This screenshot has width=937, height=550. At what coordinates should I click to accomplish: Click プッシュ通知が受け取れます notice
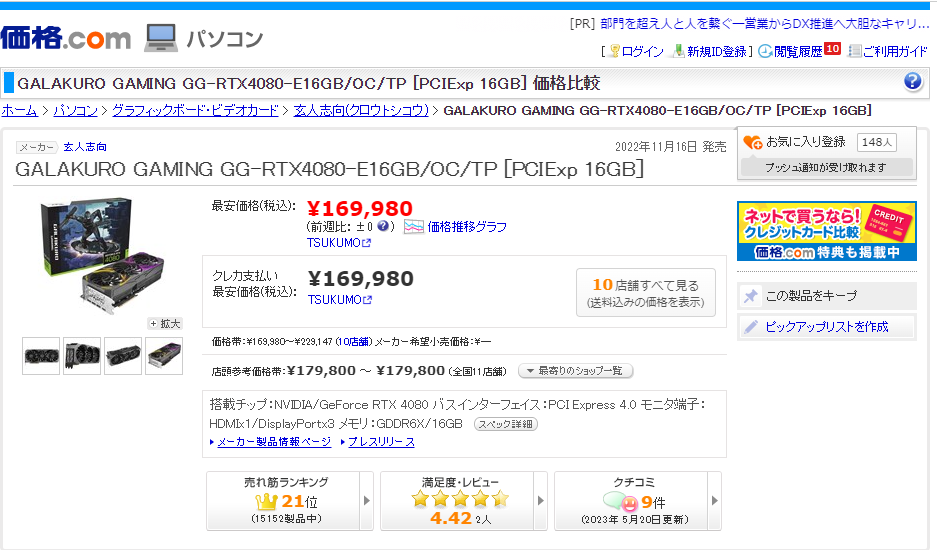pyautogui.click(x=826, y=167)
